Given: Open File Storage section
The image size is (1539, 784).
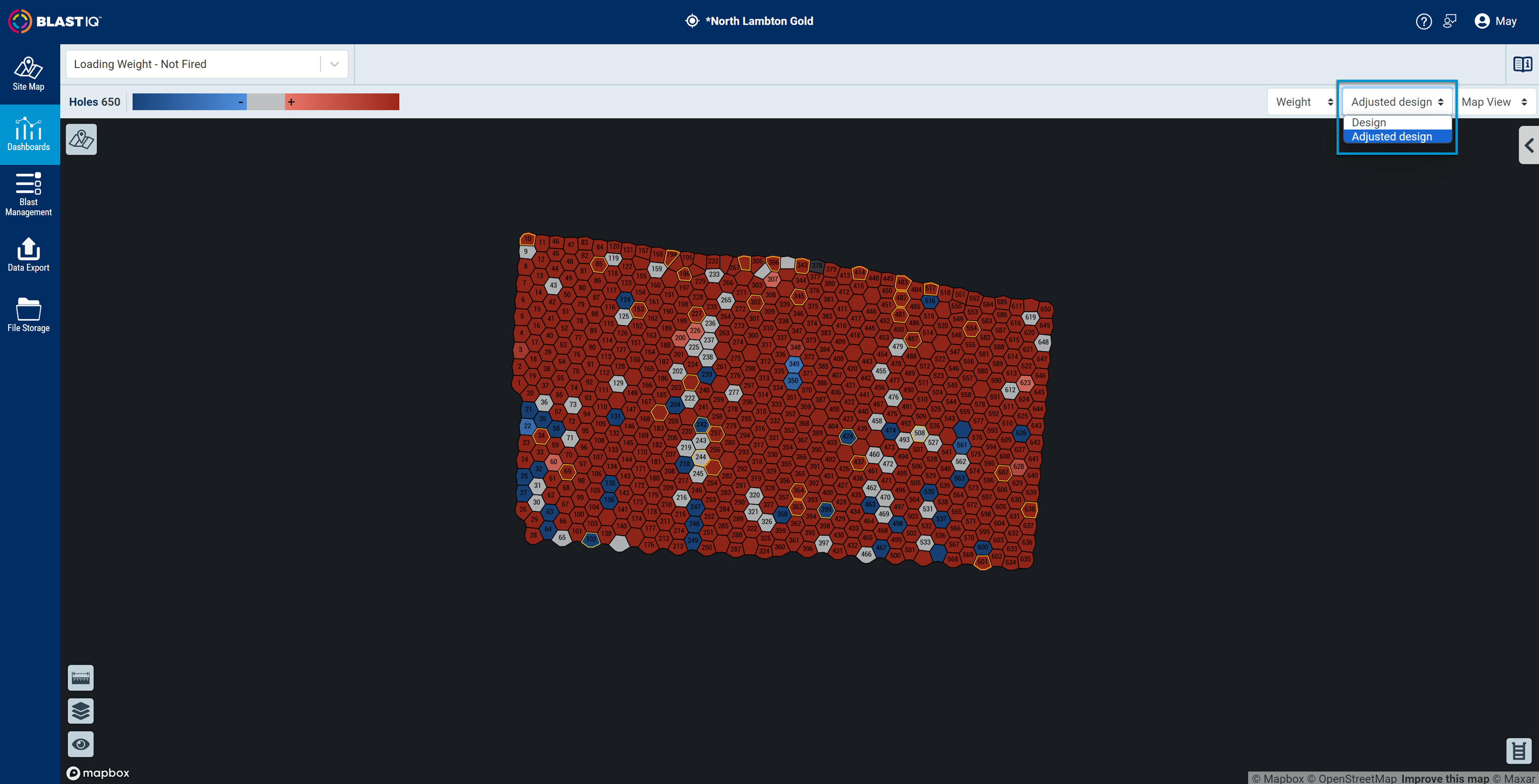Looking at the screenshot, I should pyautogui.click(x=29, y=315).
